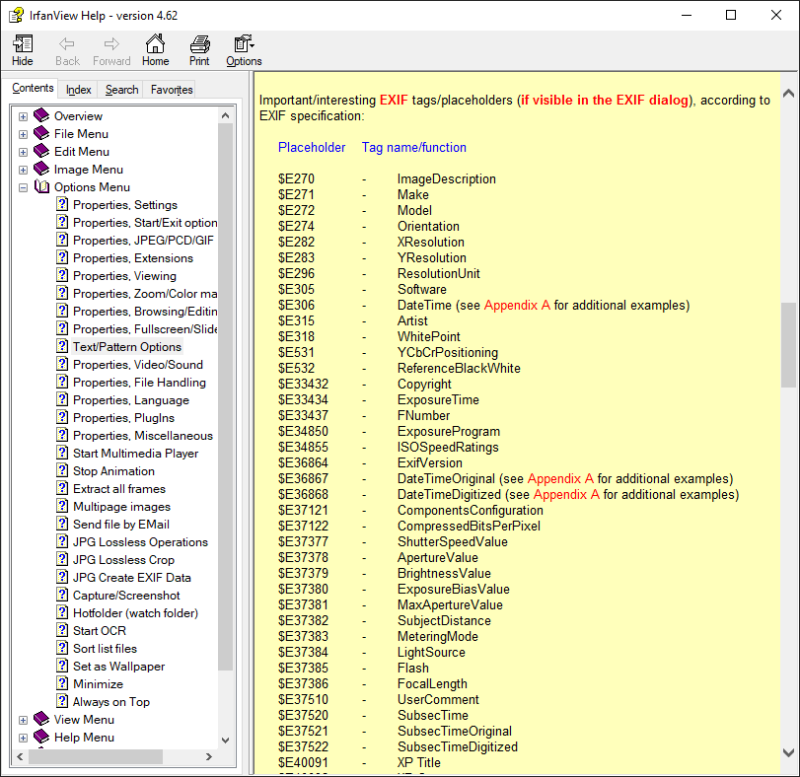Open Appendix A link in DateTimeOriginal row
The image size is (800, 777).
click(x=560, y=479)
